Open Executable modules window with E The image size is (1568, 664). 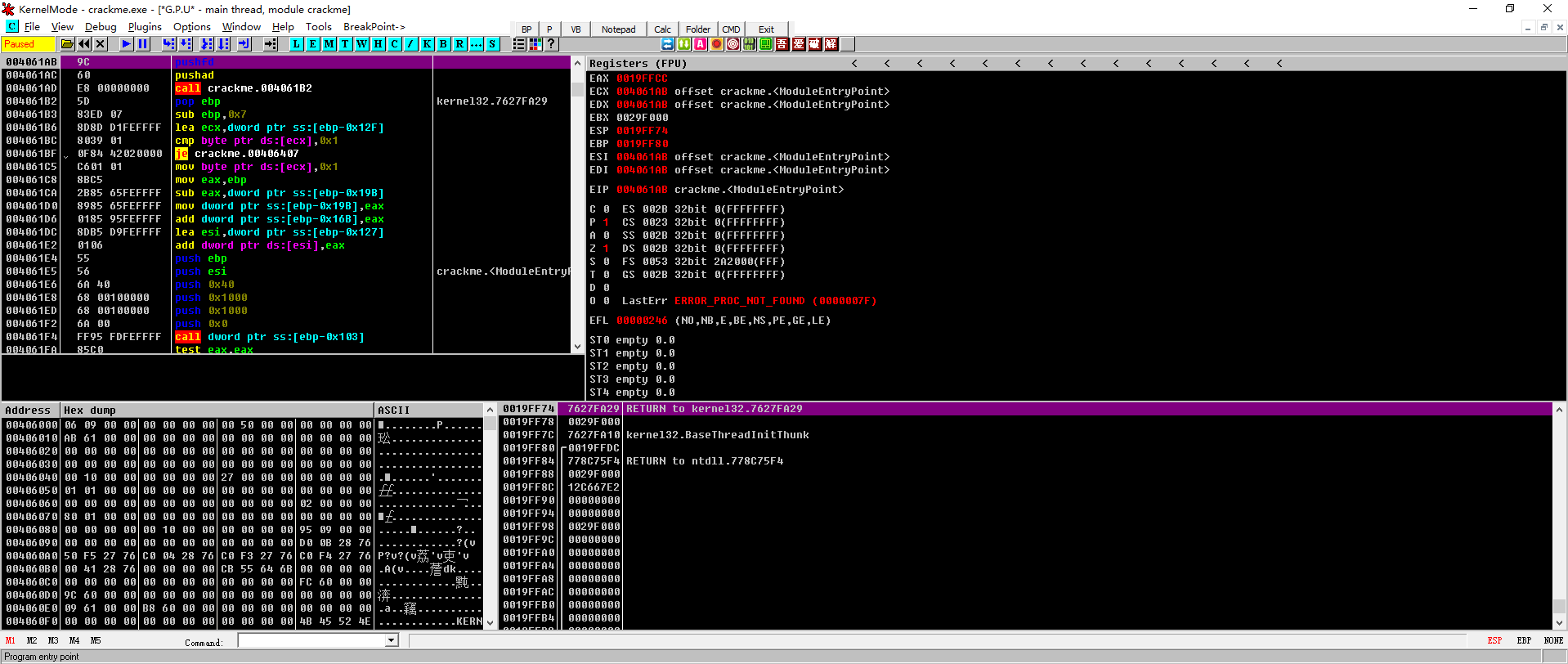[312, 44]
